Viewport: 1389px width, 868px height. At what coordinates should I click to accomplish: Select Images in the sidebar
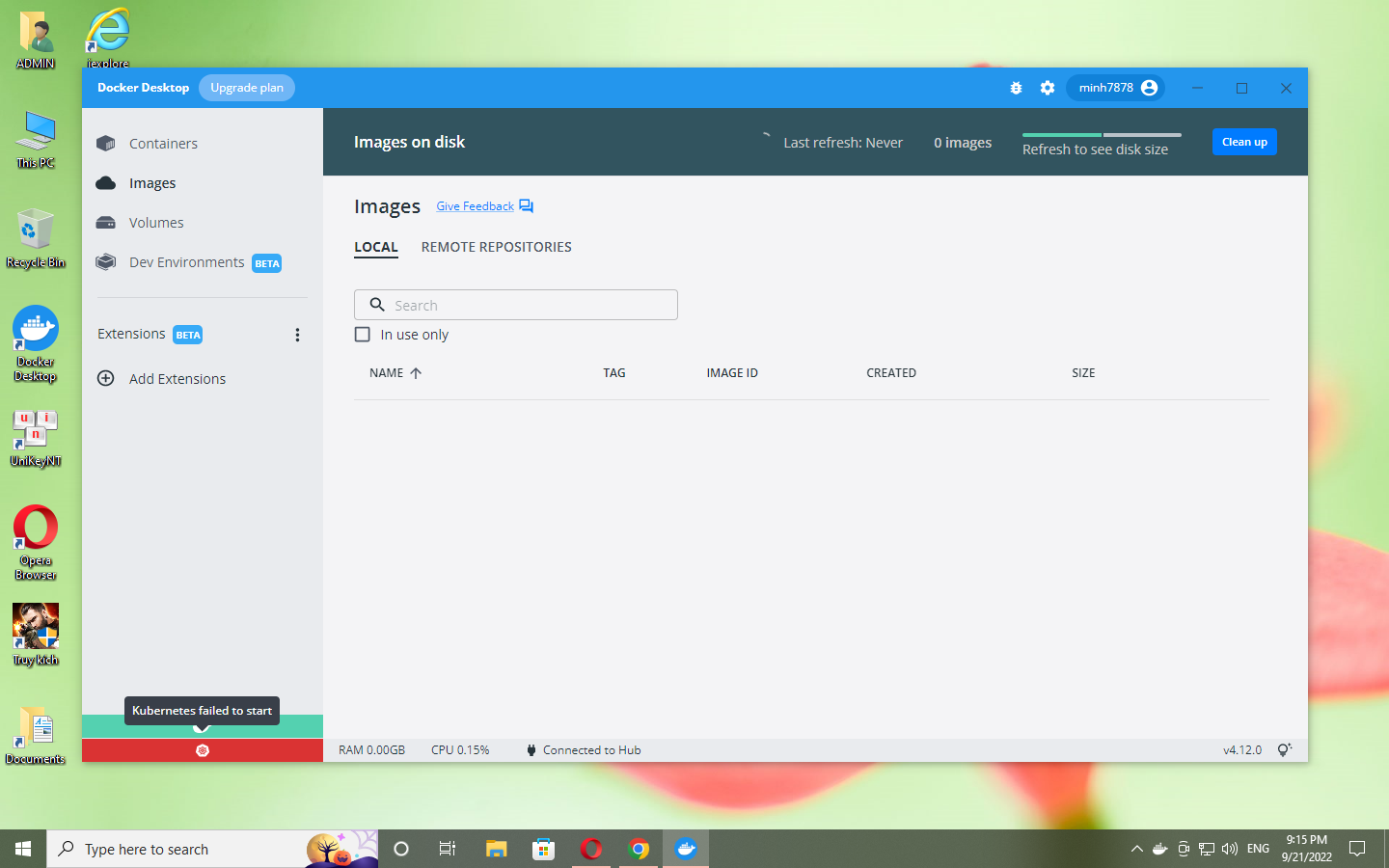(x=152, y=183)
